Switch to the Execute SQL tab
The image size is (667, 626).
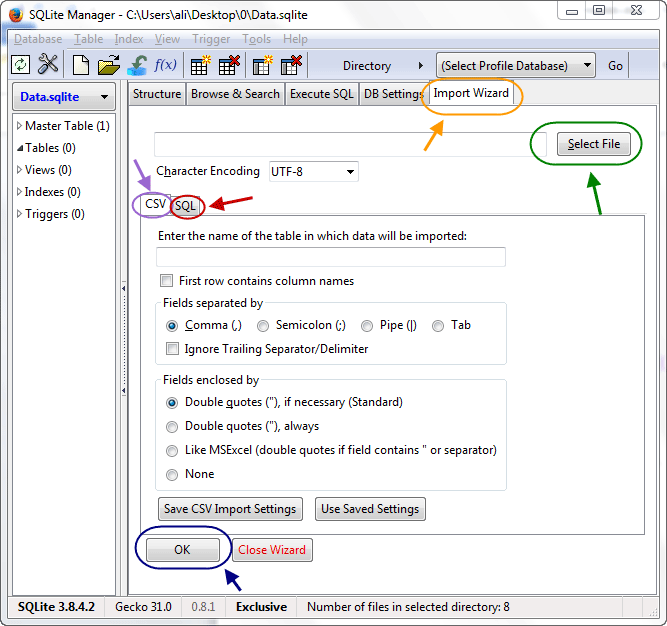322,94
